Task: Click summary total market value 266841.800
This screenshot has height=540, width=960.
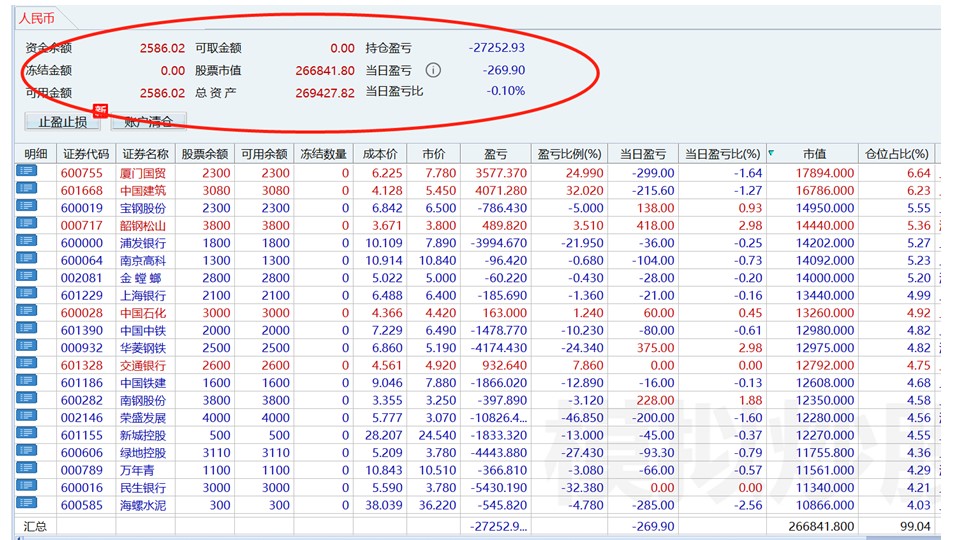Action: 821,527
